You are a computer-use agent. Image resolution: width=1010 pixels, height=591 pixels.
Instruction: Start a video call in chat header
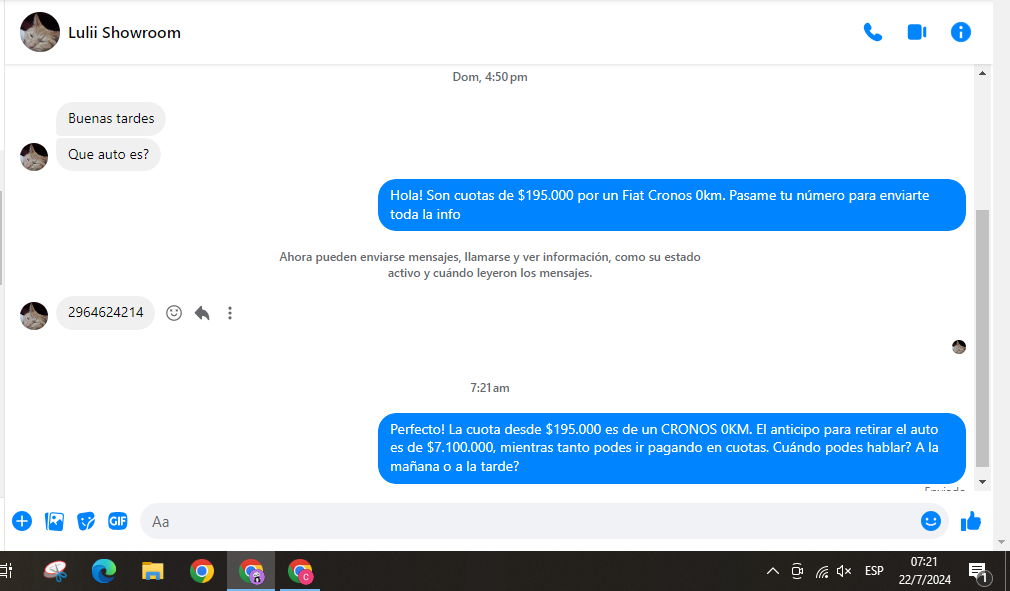[x=917, y=32]
